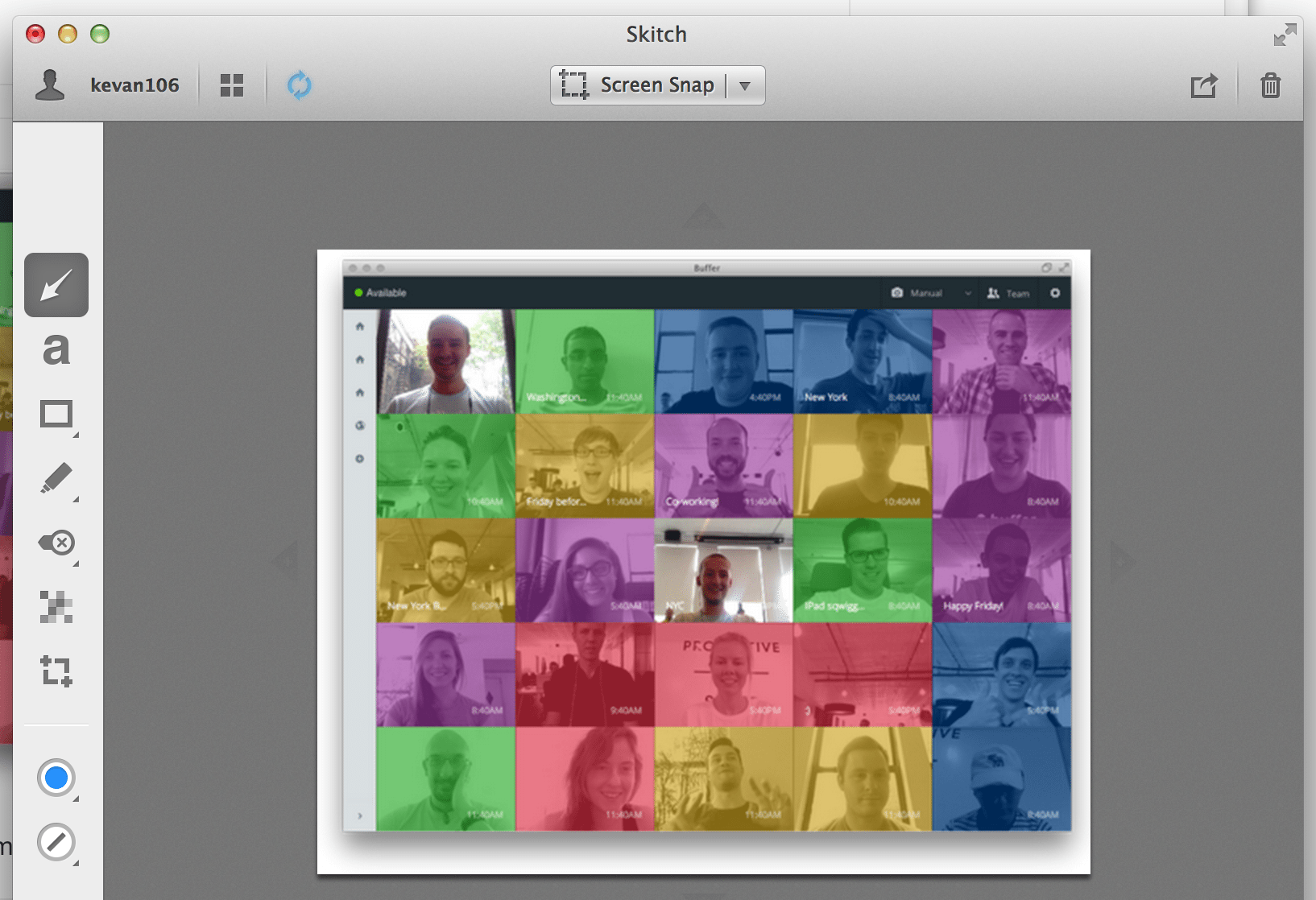This screenshot has width=1316, height=900.
Task: Open the grid view of all notes
Action: coord(232,85)
